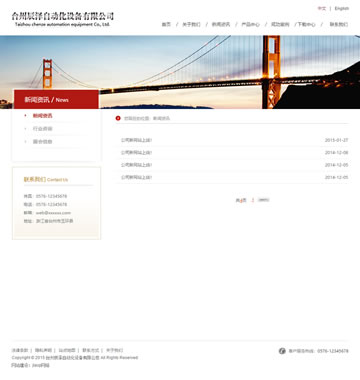360x380 pixels.
Task: Click pagination page number 1
Action: point(253,200)
